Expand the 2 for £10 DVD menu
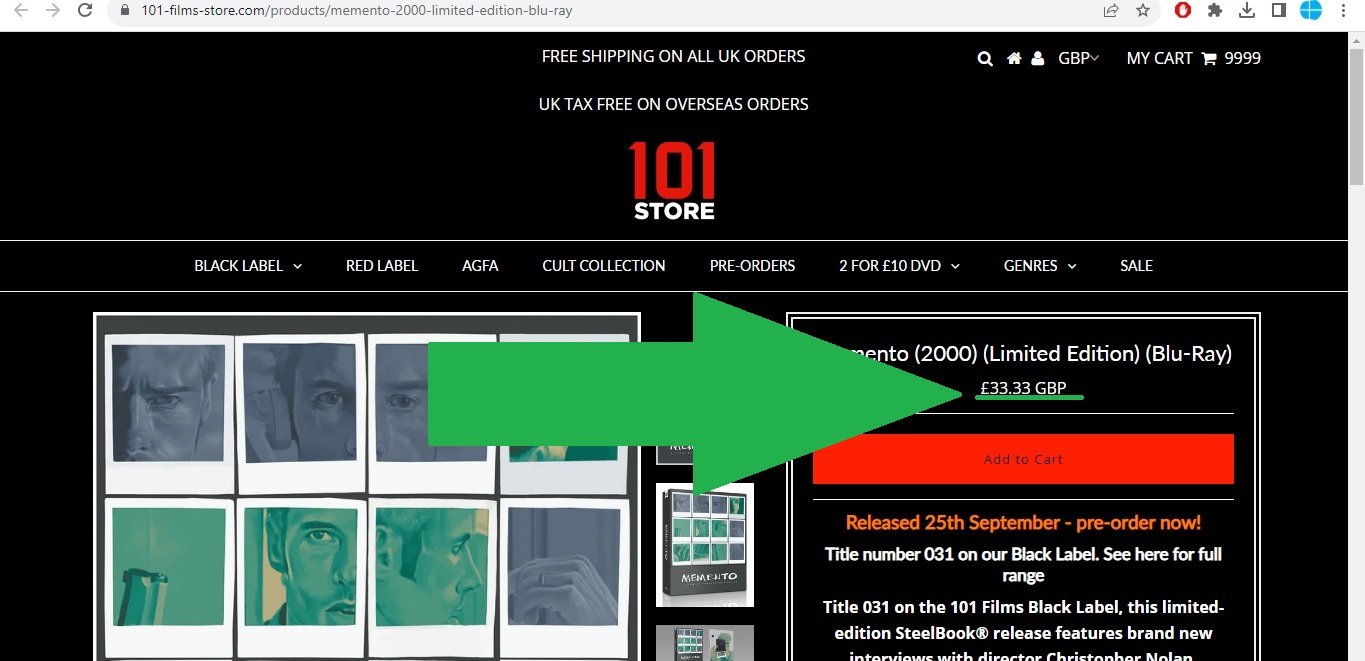 [x=899, y=266]
